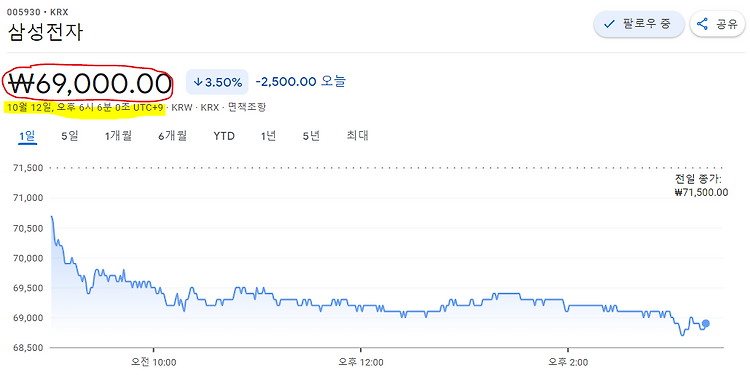Show the 최대 maximum range
This screenshot has width=750, height=375.
point(357,136)
